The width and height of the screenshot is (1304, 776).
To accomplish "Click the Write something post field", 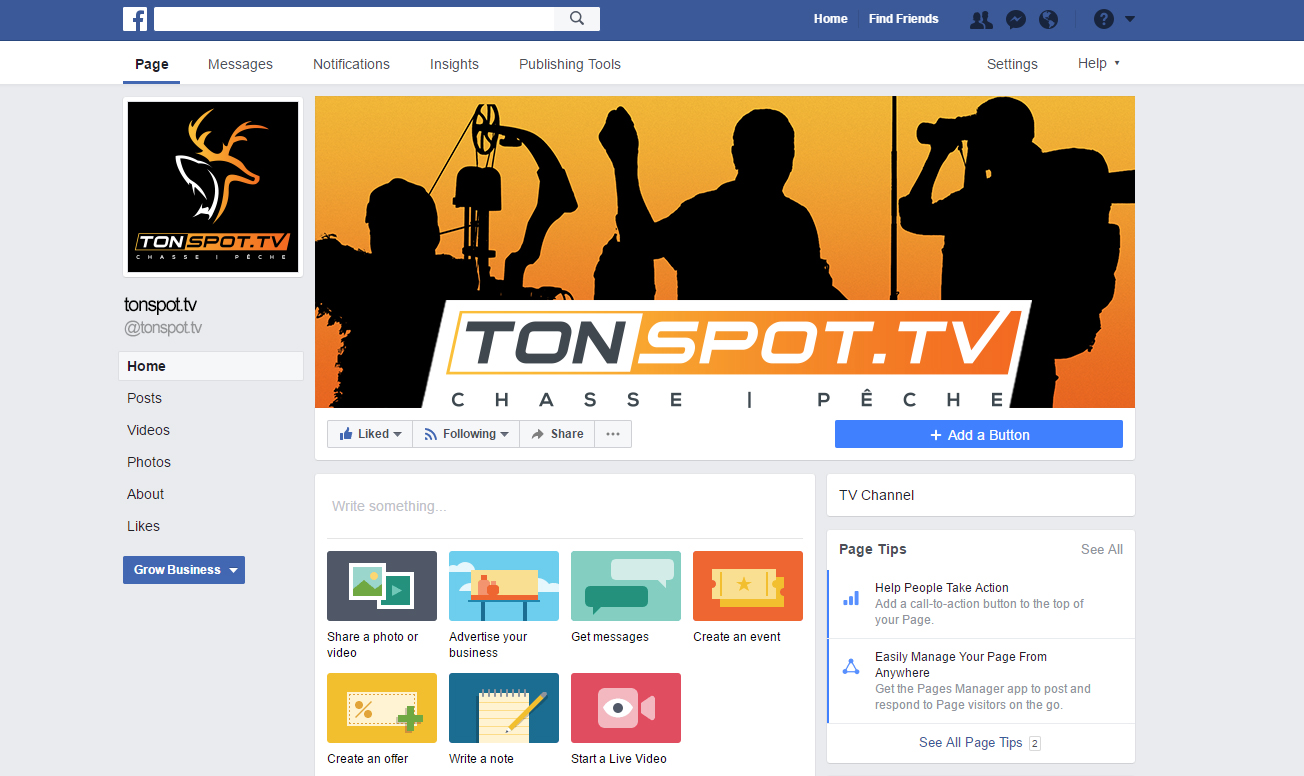I will tap(565, 507).
